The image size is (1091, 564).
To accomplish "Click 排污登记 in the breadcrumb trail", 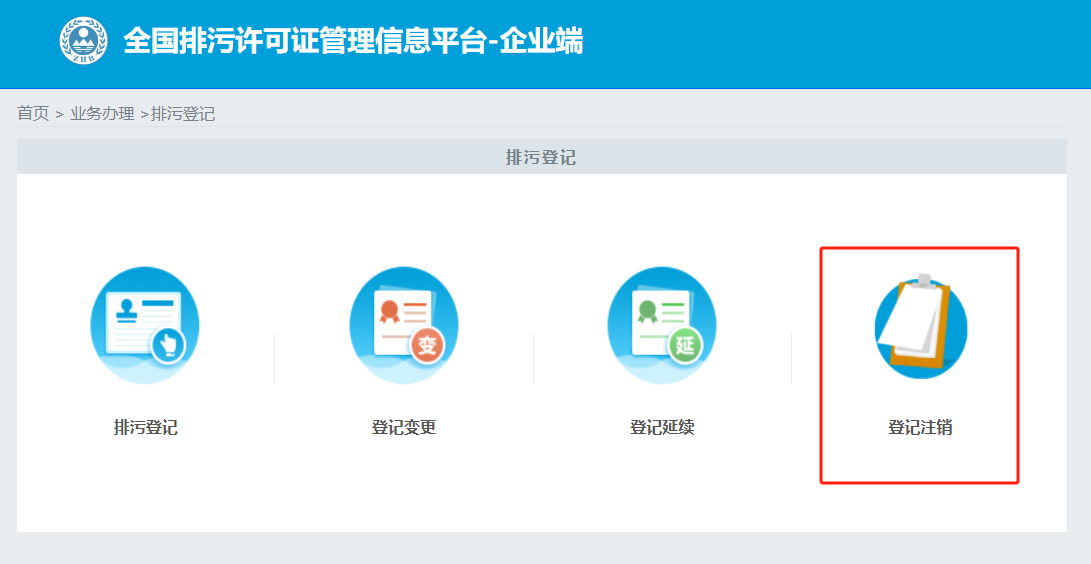I will coord(183,114).
